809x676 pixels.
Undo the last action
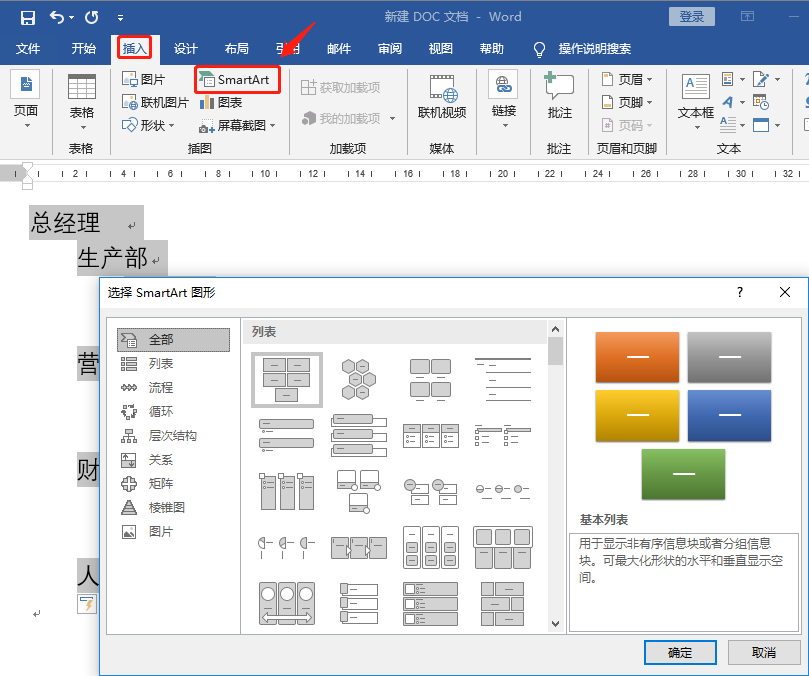pyautogui.click(x=56, y=18)
